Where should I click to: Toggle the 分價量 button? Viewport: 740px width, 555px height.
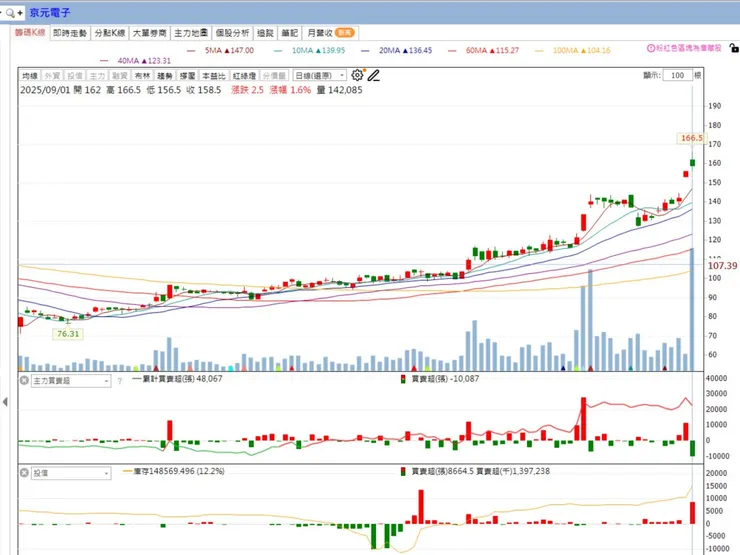pos(274,76)
